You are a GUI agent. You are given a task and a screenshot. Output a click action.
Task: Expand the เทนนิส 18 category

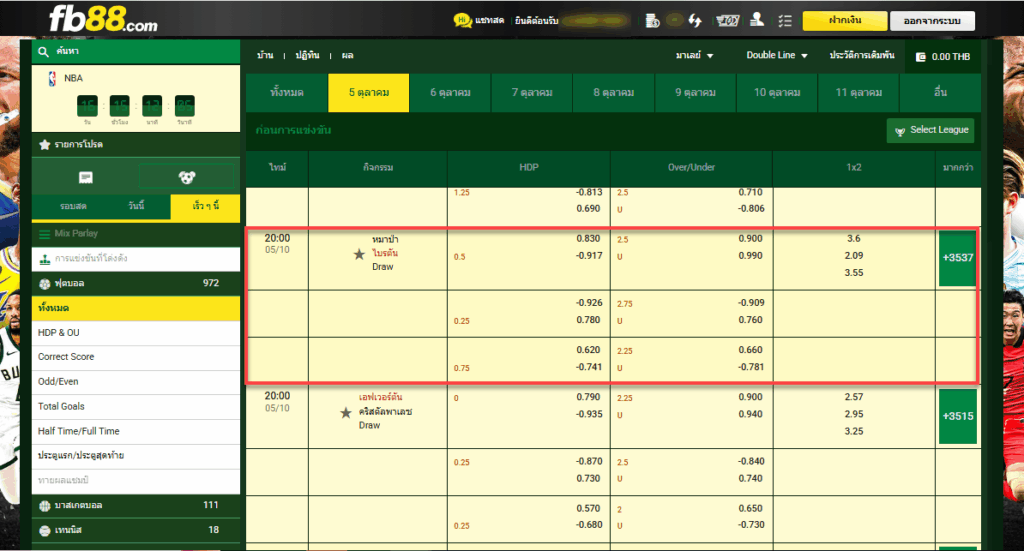pos(136,530)
